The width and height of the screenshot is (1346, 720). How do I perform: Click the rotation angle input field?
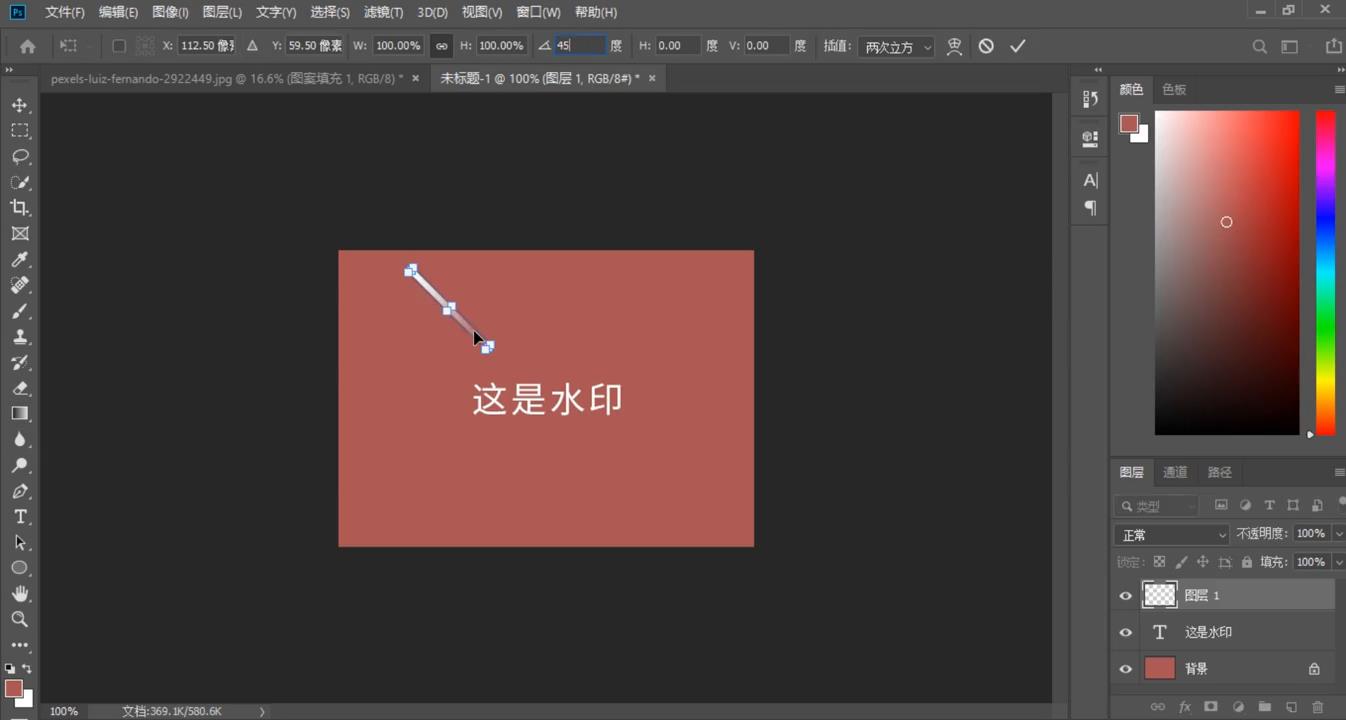click(x=580, y=46)
